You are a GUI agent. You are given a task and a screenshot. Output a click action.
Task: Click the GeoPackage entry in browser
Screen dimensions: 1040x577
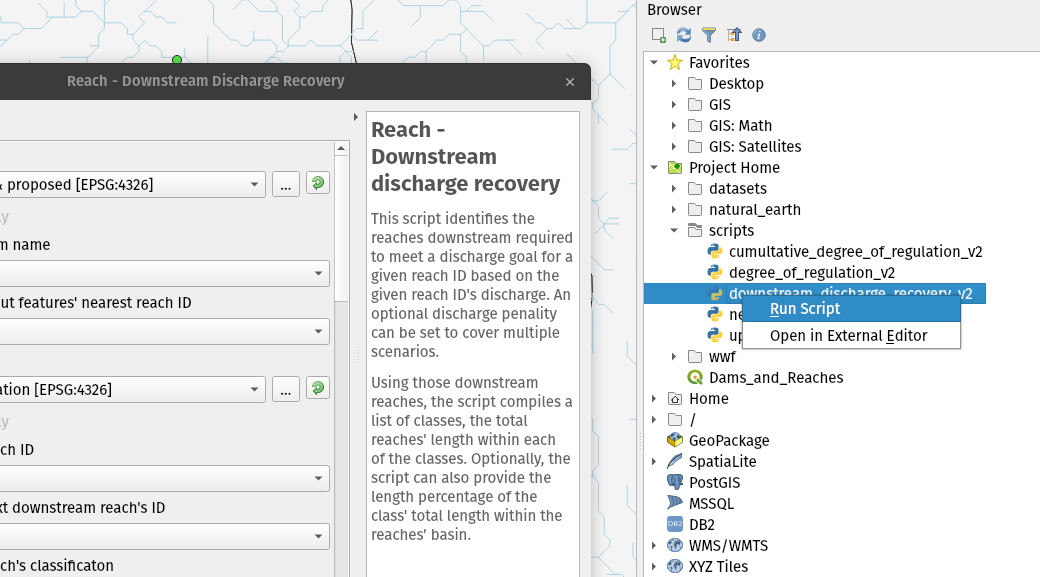pos(728,440)
